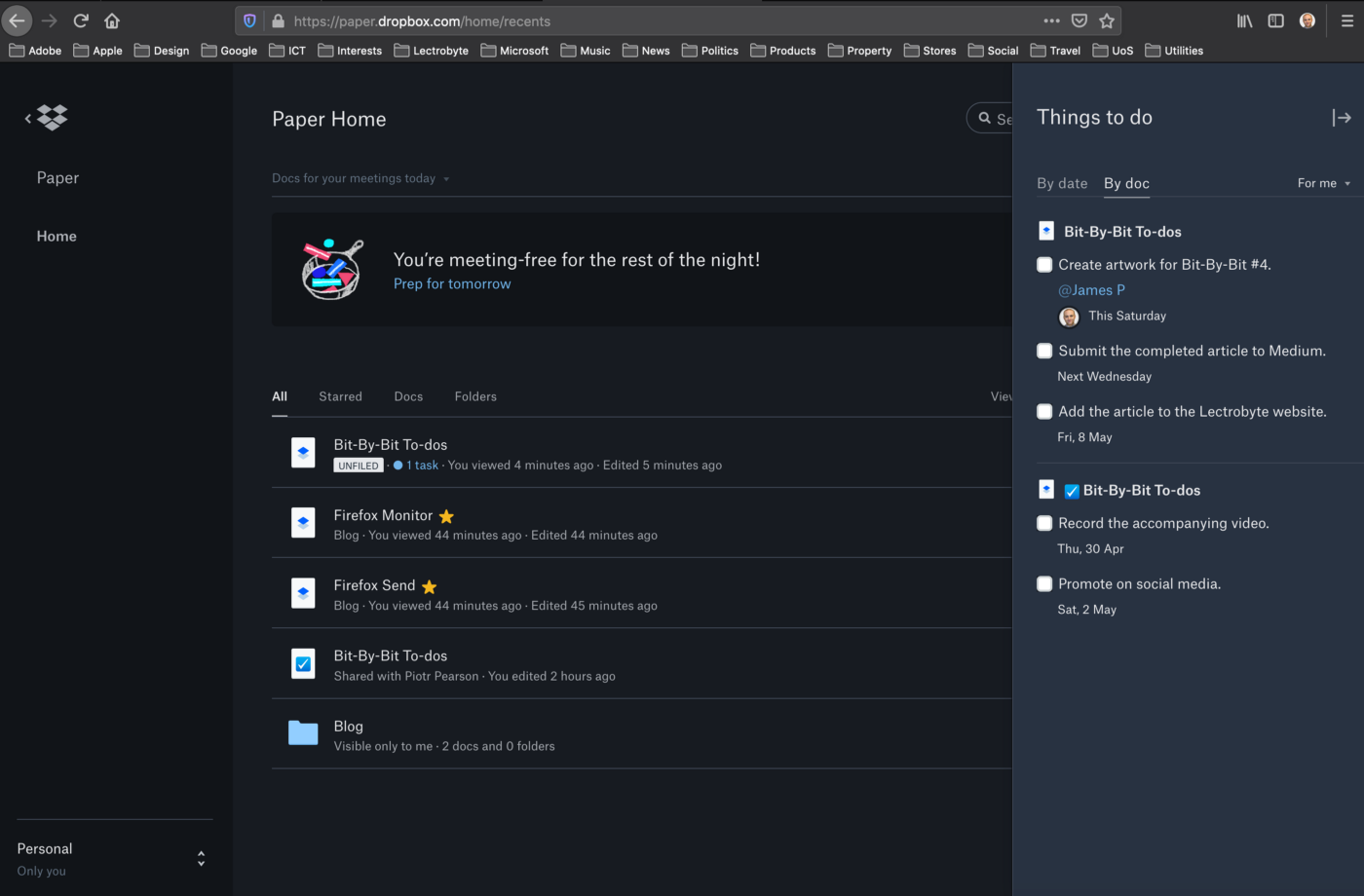Screen dimensions: 1364x896
Task: Open the Lectrobyte bookmarks folder
Action: click(431, 51)
